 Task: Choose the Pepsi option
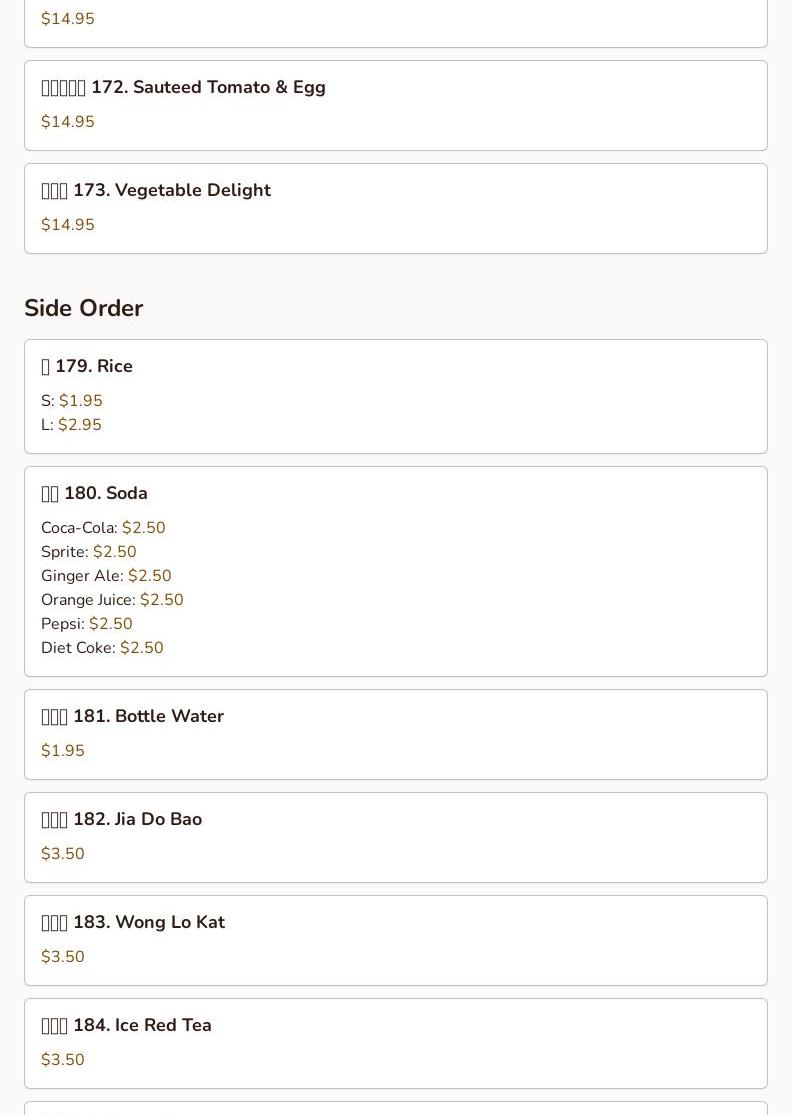pyautogui.click(x=86, y=624)
